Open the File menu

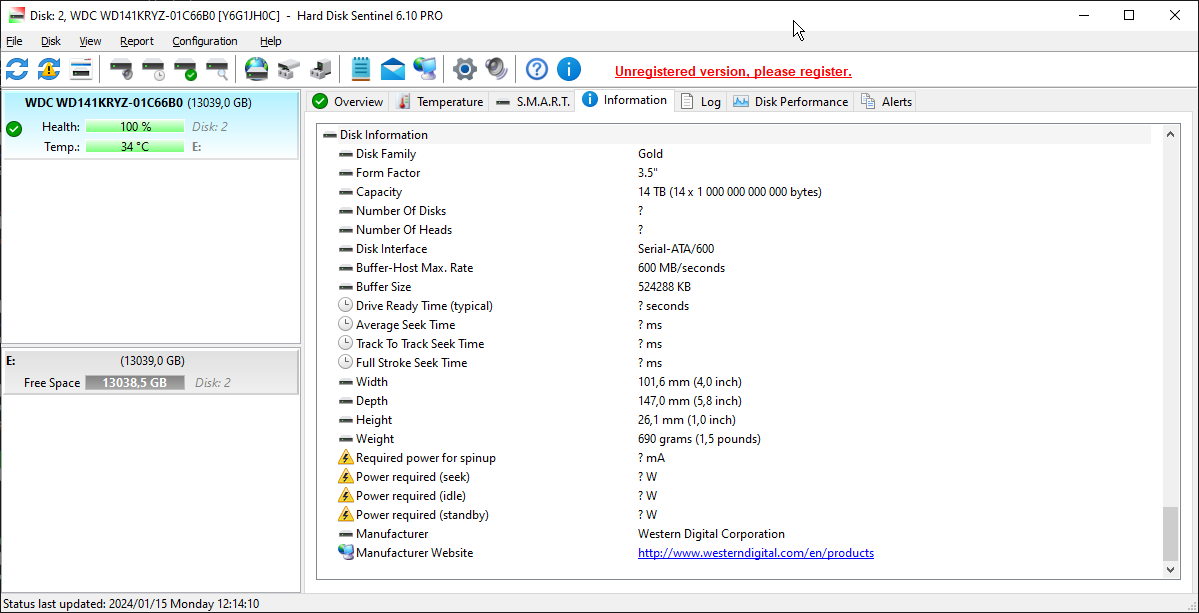tap(14, 41)
